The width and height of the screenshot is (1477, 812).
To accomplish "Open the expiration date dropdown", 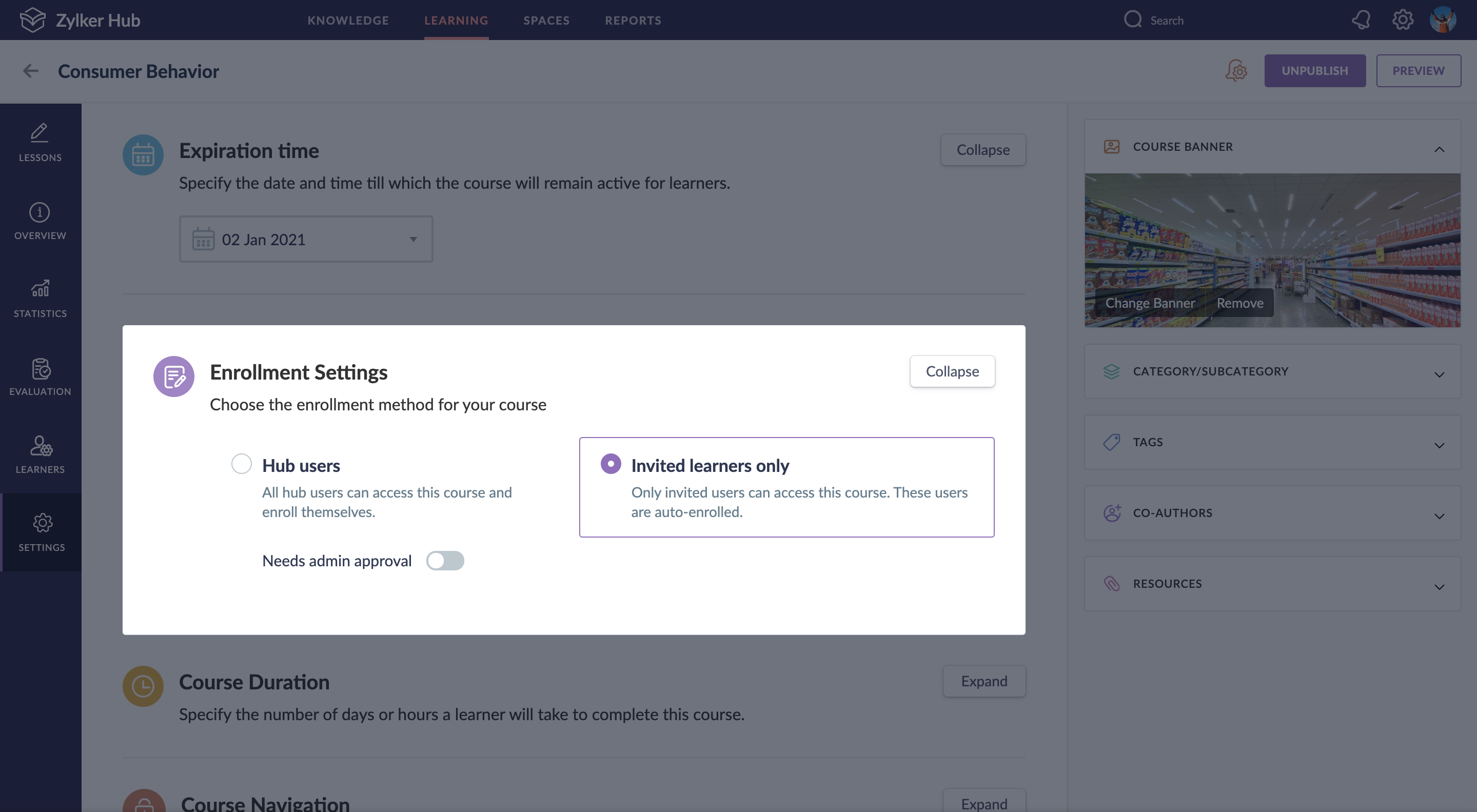I will click(x=306, y=239).
